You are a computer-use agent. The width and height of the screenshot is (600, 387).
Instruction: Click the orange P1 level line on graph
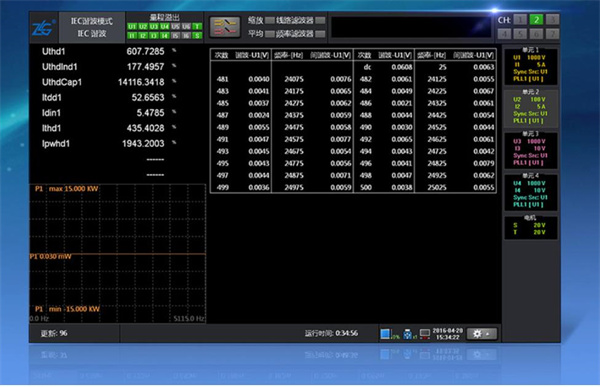coord(118,254)
